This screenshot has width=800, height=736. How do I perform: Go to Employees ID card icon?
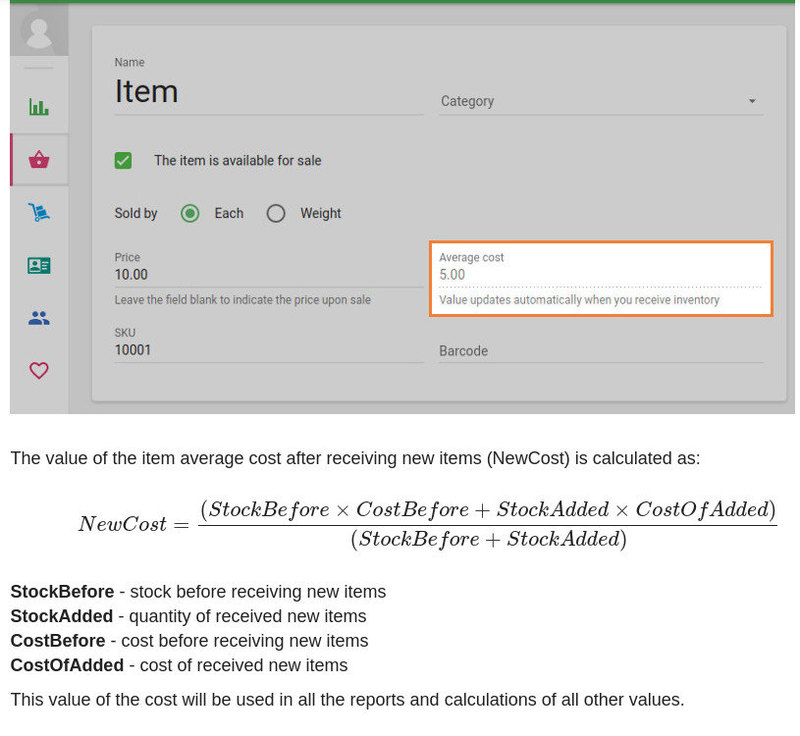pyautogui.click(x=39, y=265)
